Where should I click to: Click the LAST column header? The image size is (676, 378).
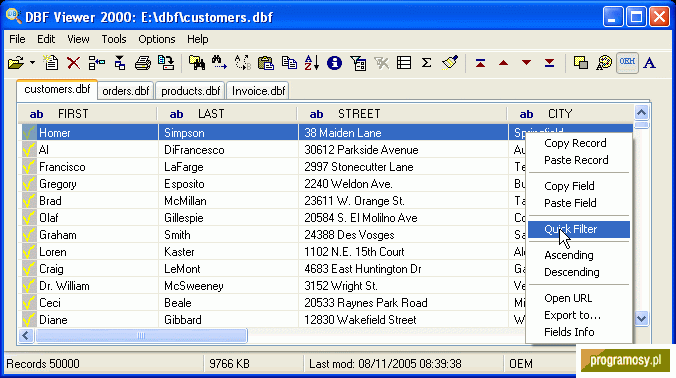pyautogui.click(x=227, y=114)
